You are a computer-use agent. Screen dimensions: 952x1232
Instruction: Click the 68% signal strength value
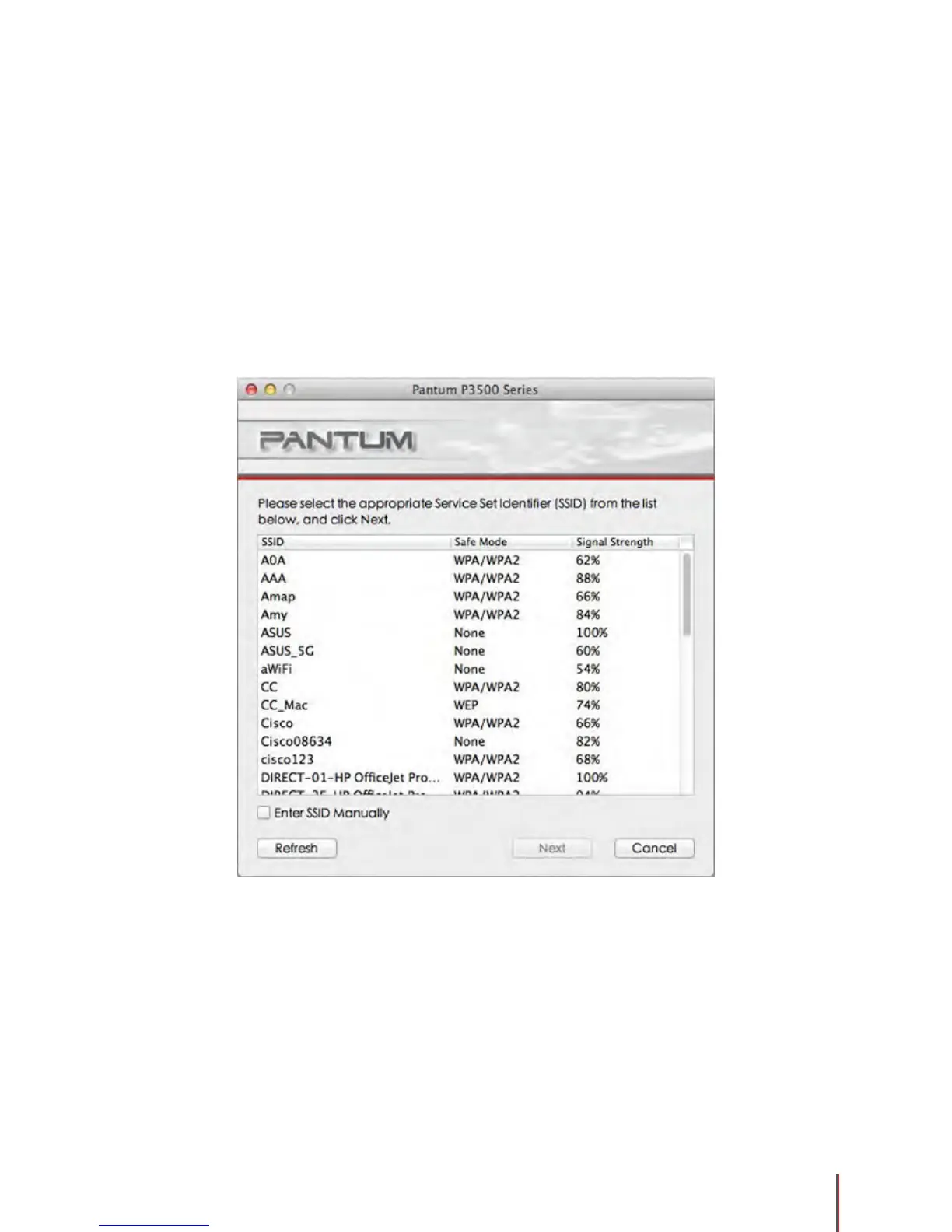click(588, 759)
